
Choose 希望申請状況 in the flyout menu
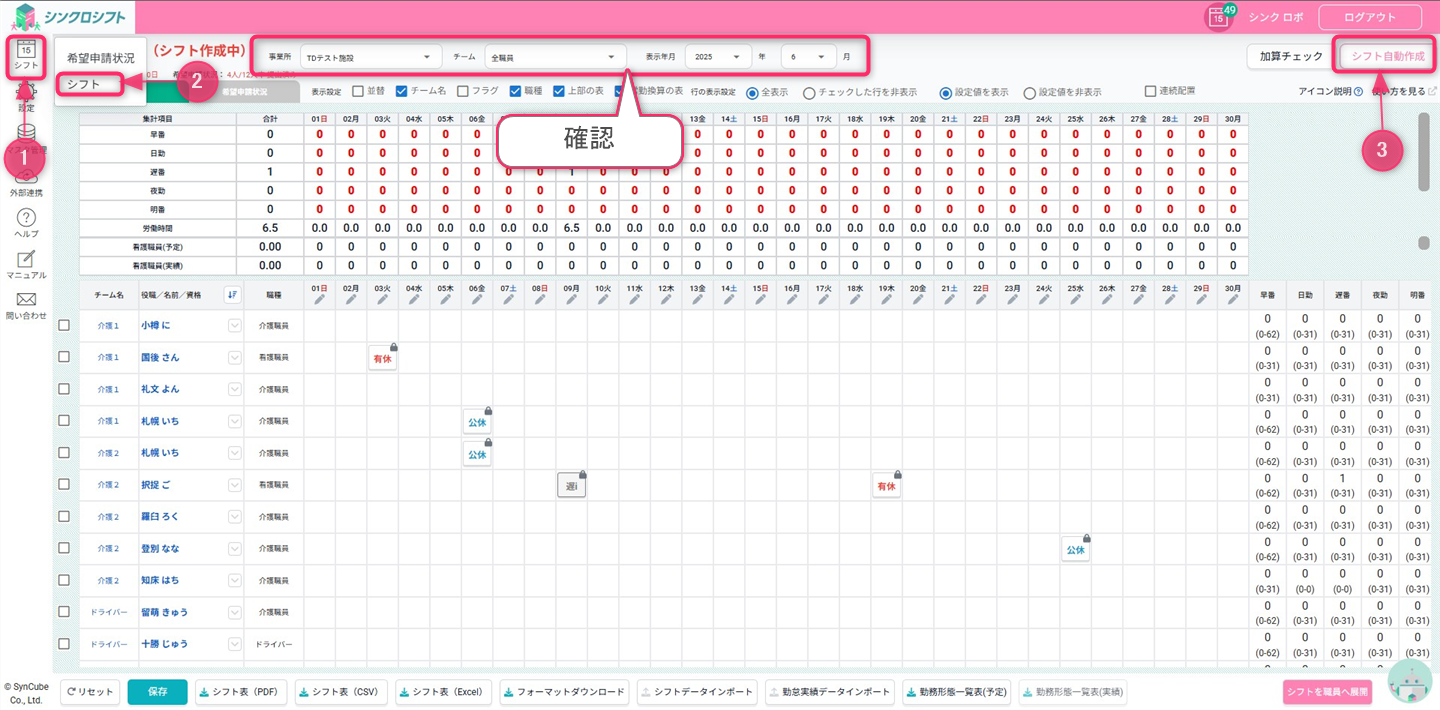(x=101, y=58)
